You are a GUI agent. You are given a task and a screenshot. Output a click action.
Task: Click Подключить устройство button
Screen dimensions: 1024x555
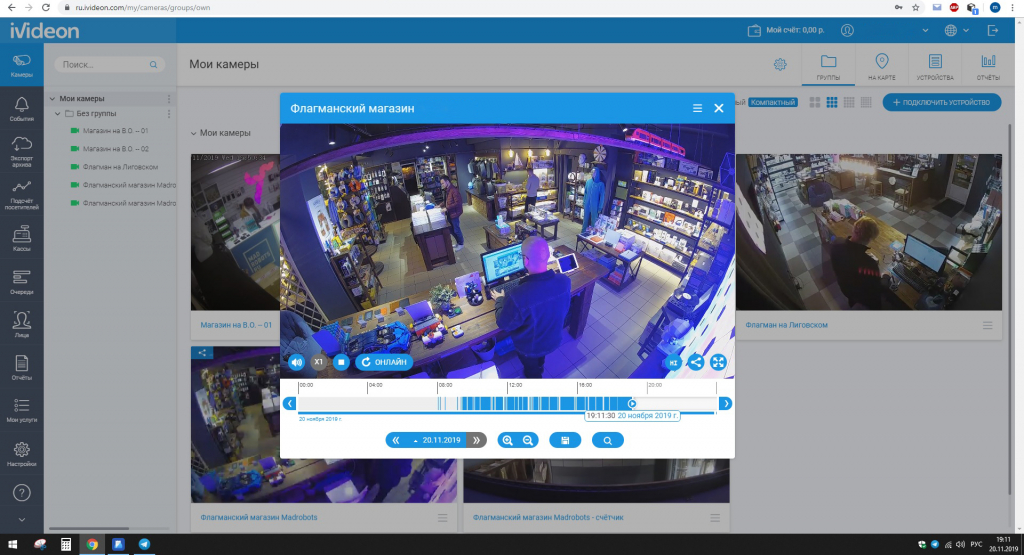(941, 102)
